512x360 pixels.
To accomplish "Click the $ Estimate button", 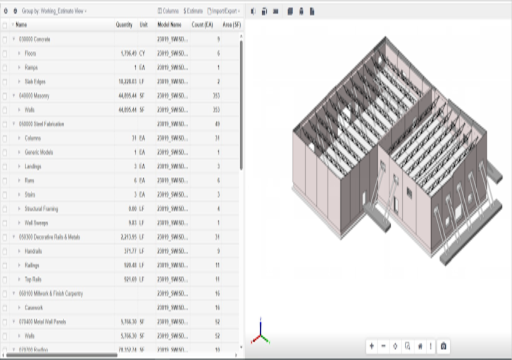I will click(193, 11).
